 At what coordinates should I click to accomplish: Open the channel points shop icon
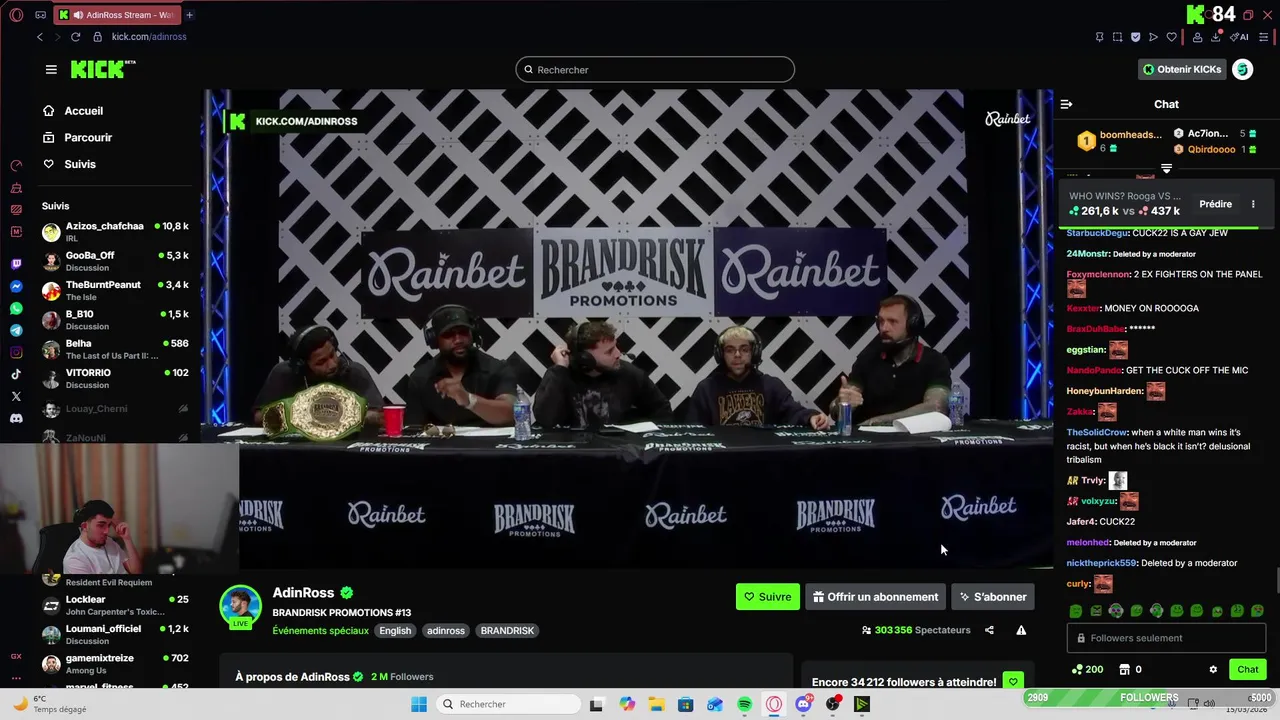pos(1124,669)
